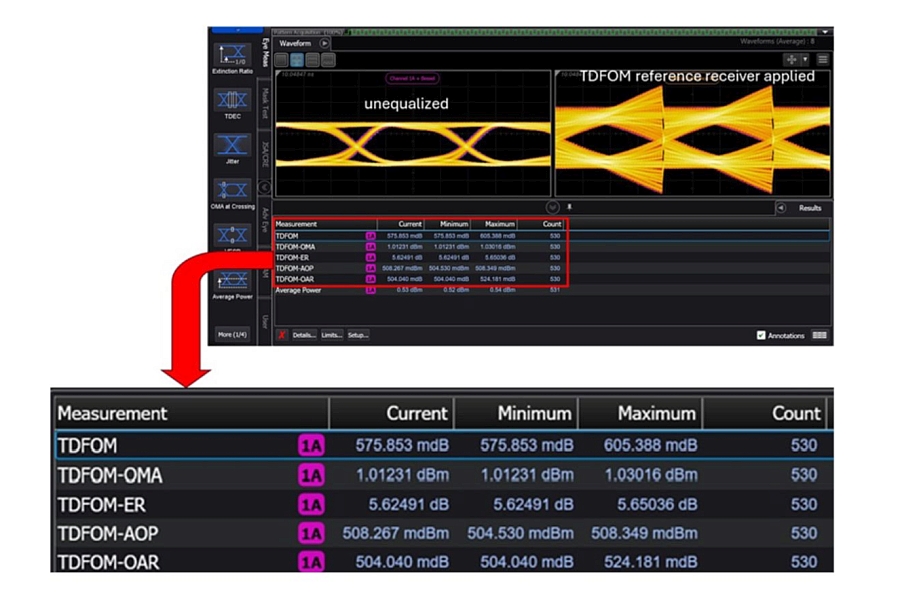Switch to the Mask Test vertical tab

[x=265, y=103]
